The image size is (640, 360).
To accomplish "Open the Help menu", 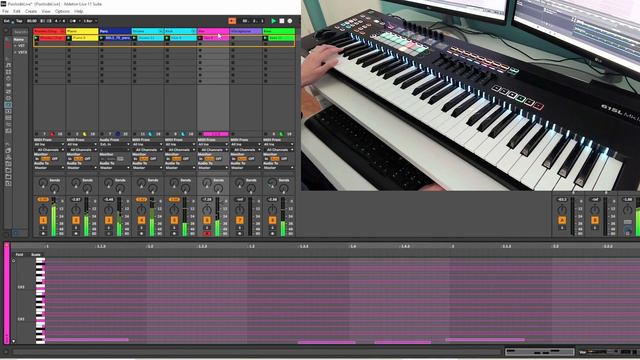I will (78, 11).
